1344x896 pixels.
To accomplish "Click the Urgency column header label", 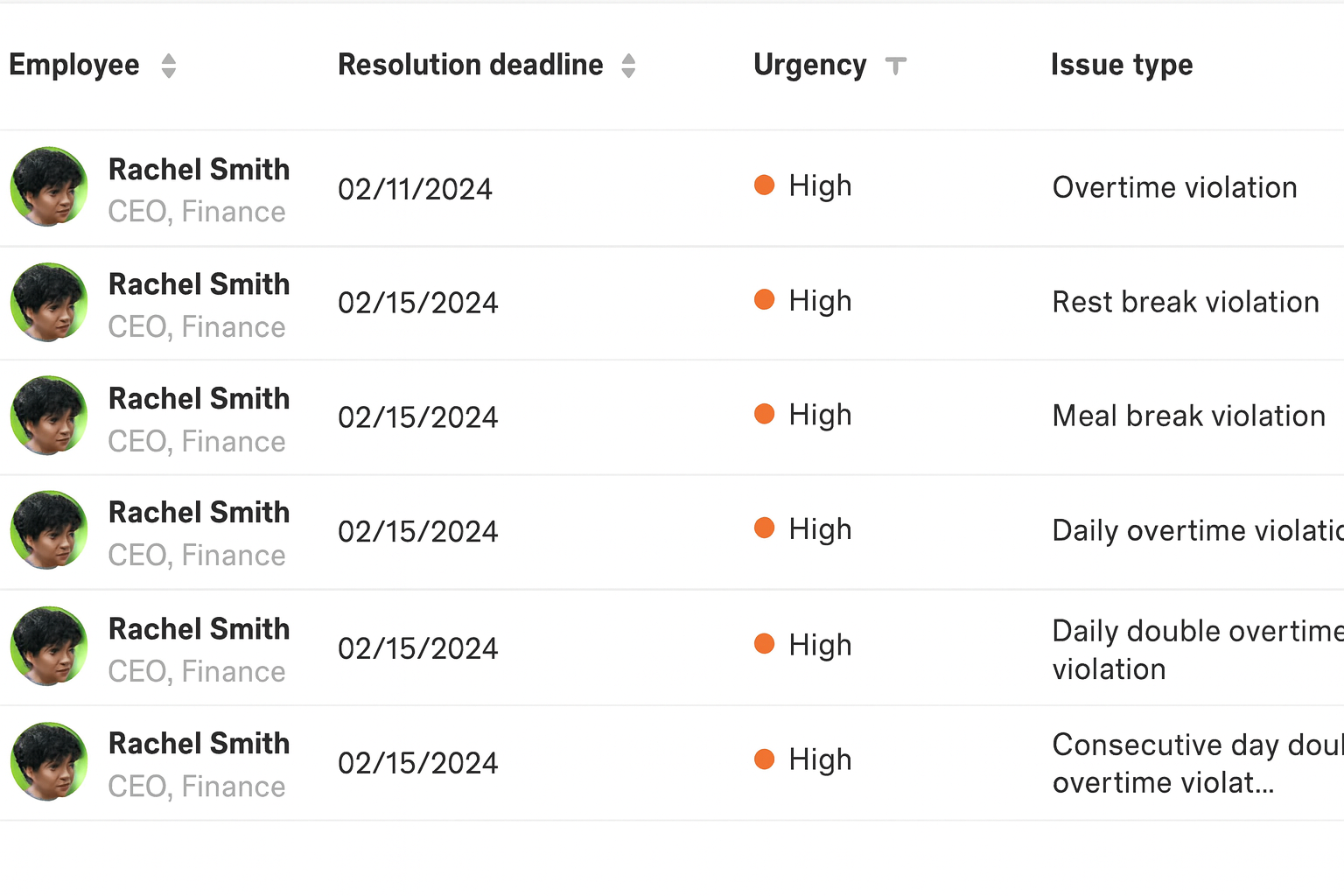I will [x=809, y=66].
